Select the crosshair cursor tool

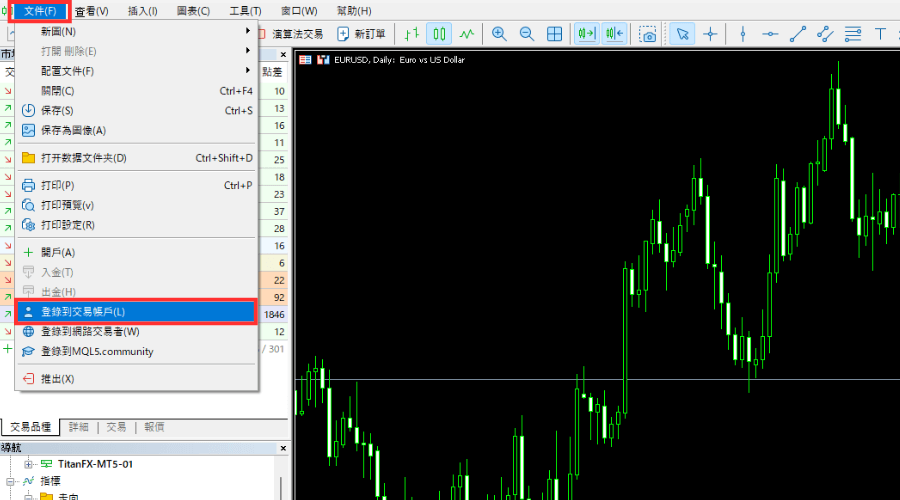point(711,34)
